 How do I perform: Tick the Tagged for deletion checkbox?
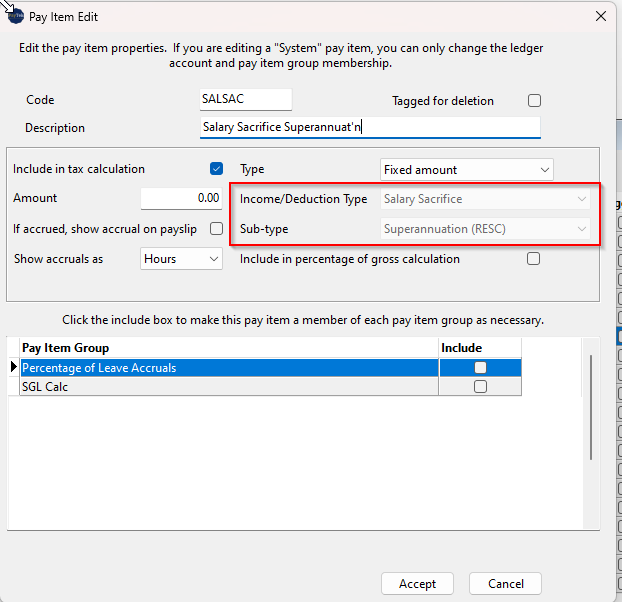(534, 101)
